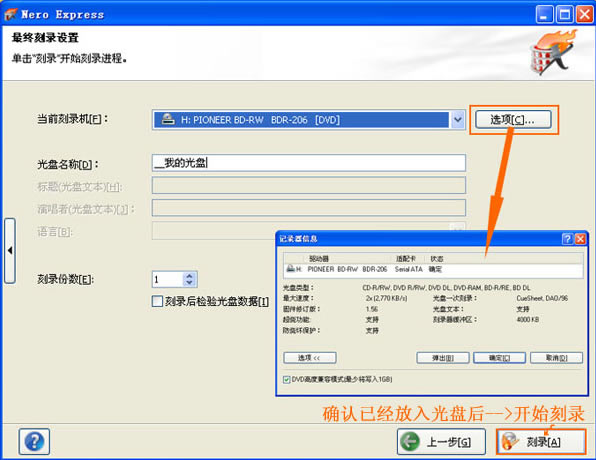
Task: Click the 选项[C]... button
Action: [513, 120]
